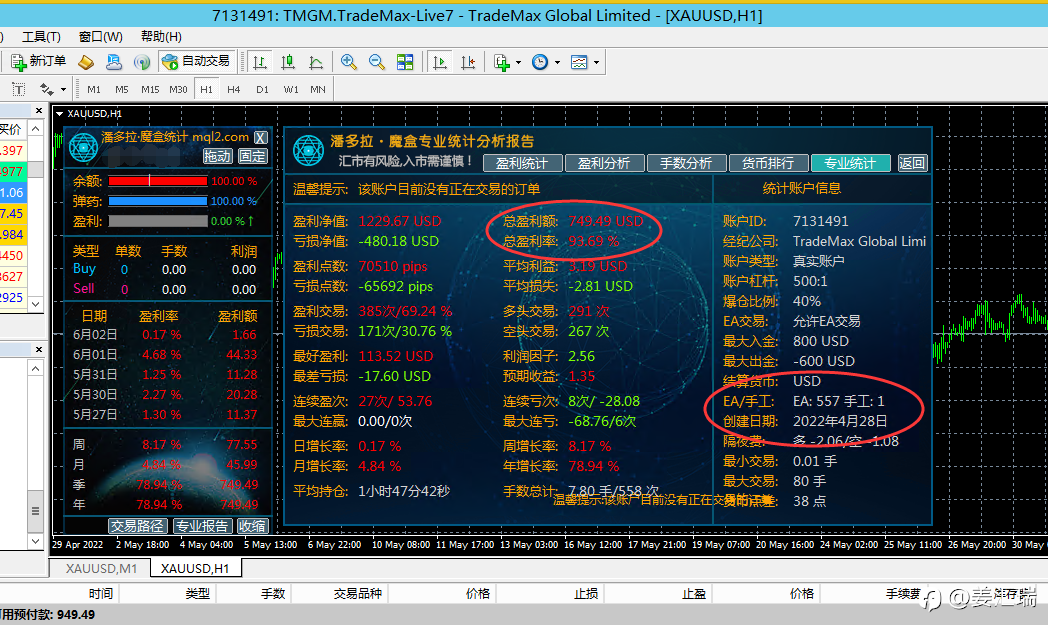1048x638 pixels.
Task: Close the navigator panel
Action: tap(39, 349)
